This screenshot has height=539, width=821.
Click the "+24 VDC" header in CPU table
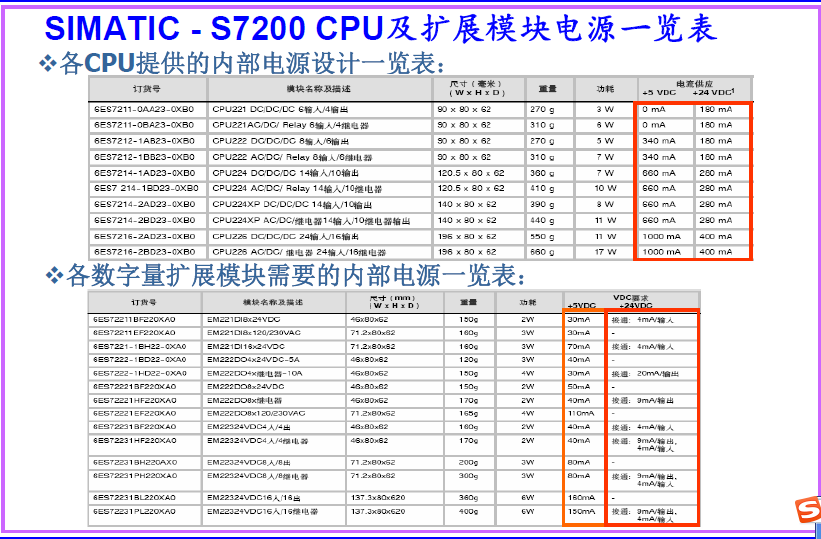(x=713, y=93)
